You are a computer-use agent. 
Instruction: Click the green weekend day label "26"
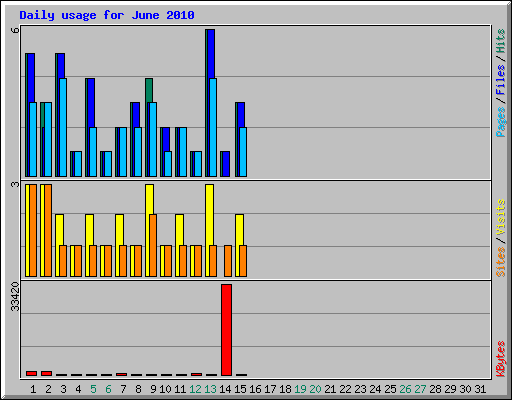[x=405, y=389]
